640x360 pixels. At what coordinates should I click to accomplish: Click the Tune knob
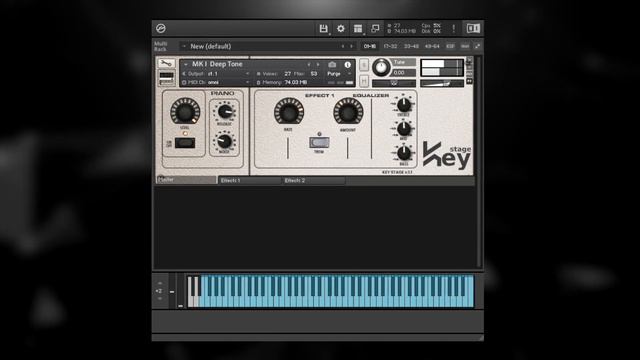(x=381, y=67)
